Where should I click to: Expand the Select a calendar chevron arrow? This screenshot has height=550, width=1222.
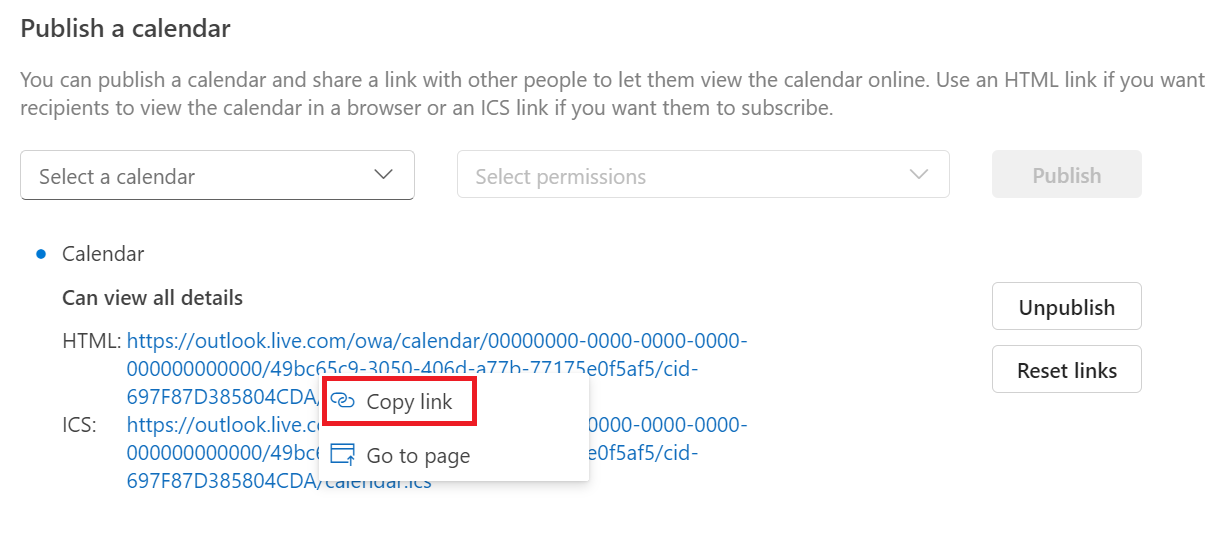[383, 175]
